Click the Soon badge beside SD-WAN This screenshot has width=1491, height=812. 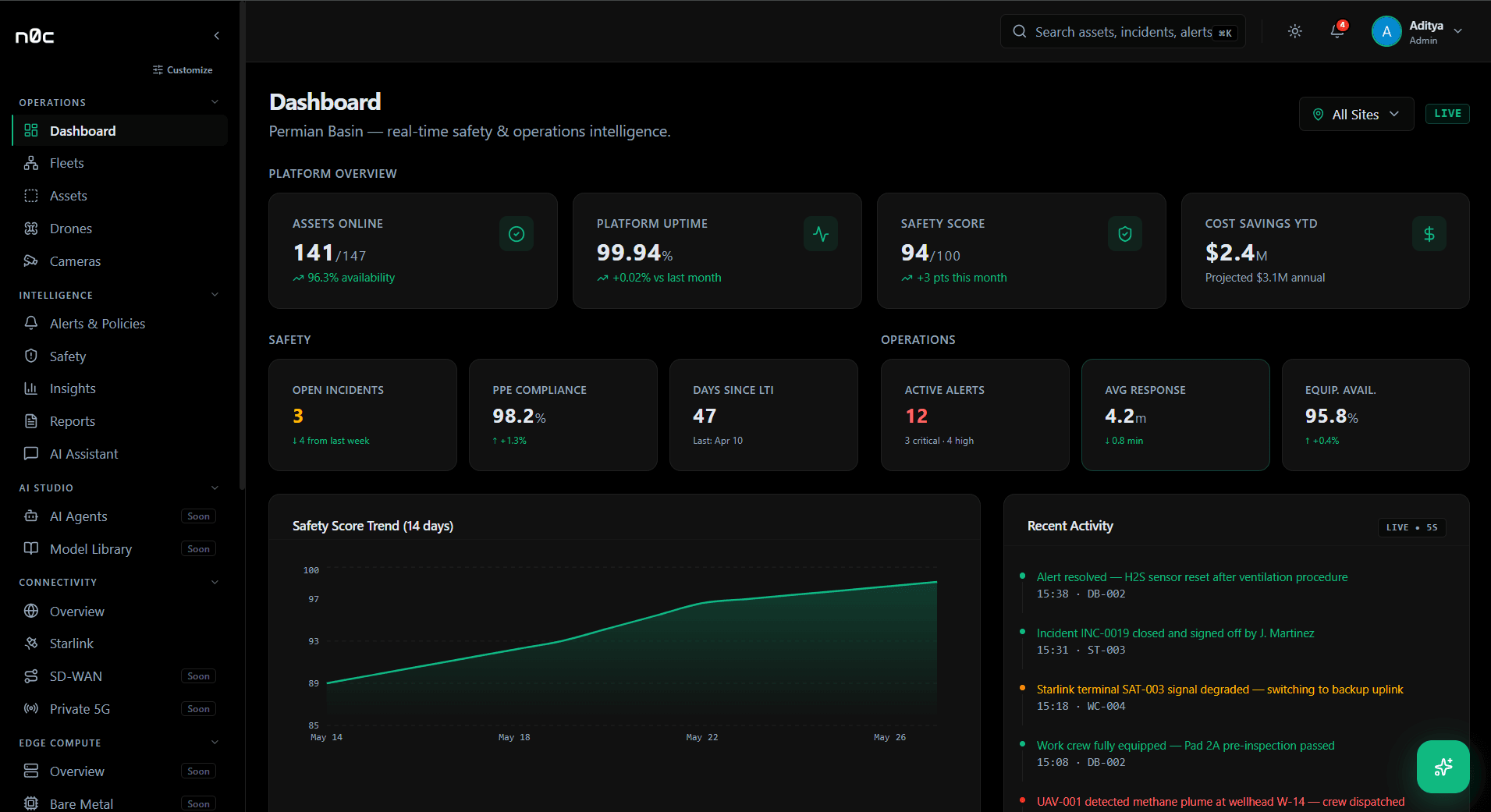pyautogui.click(x=198, y=676)
